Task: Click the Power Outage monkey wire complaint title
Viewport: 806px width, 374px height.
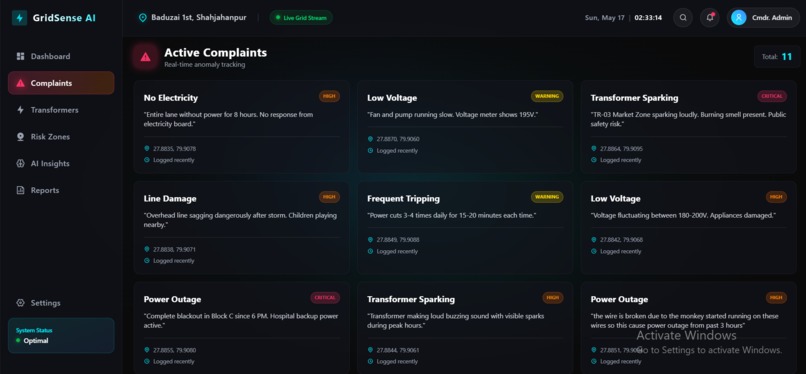Action: pyautogui.click(x=619, y=299)
